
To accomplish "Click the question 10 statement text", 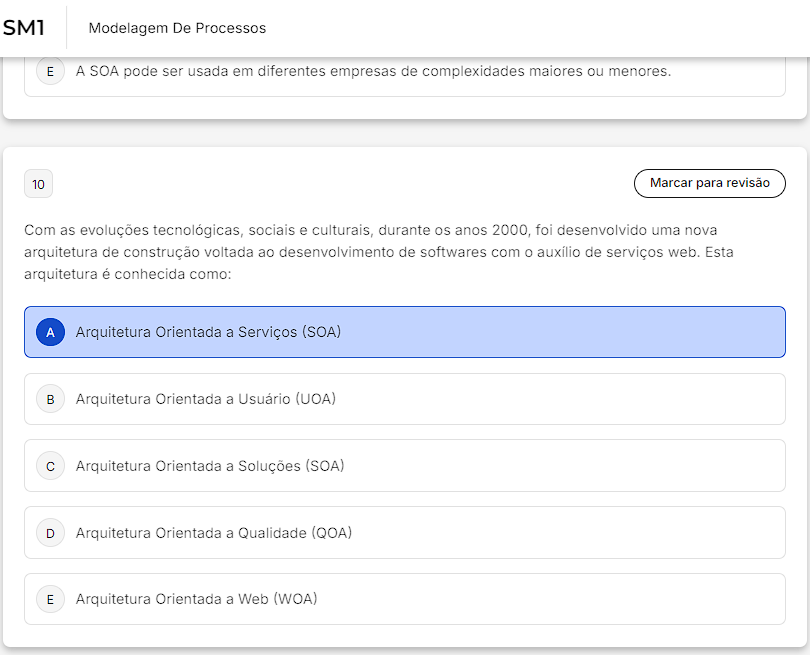I will coord(379,252).
